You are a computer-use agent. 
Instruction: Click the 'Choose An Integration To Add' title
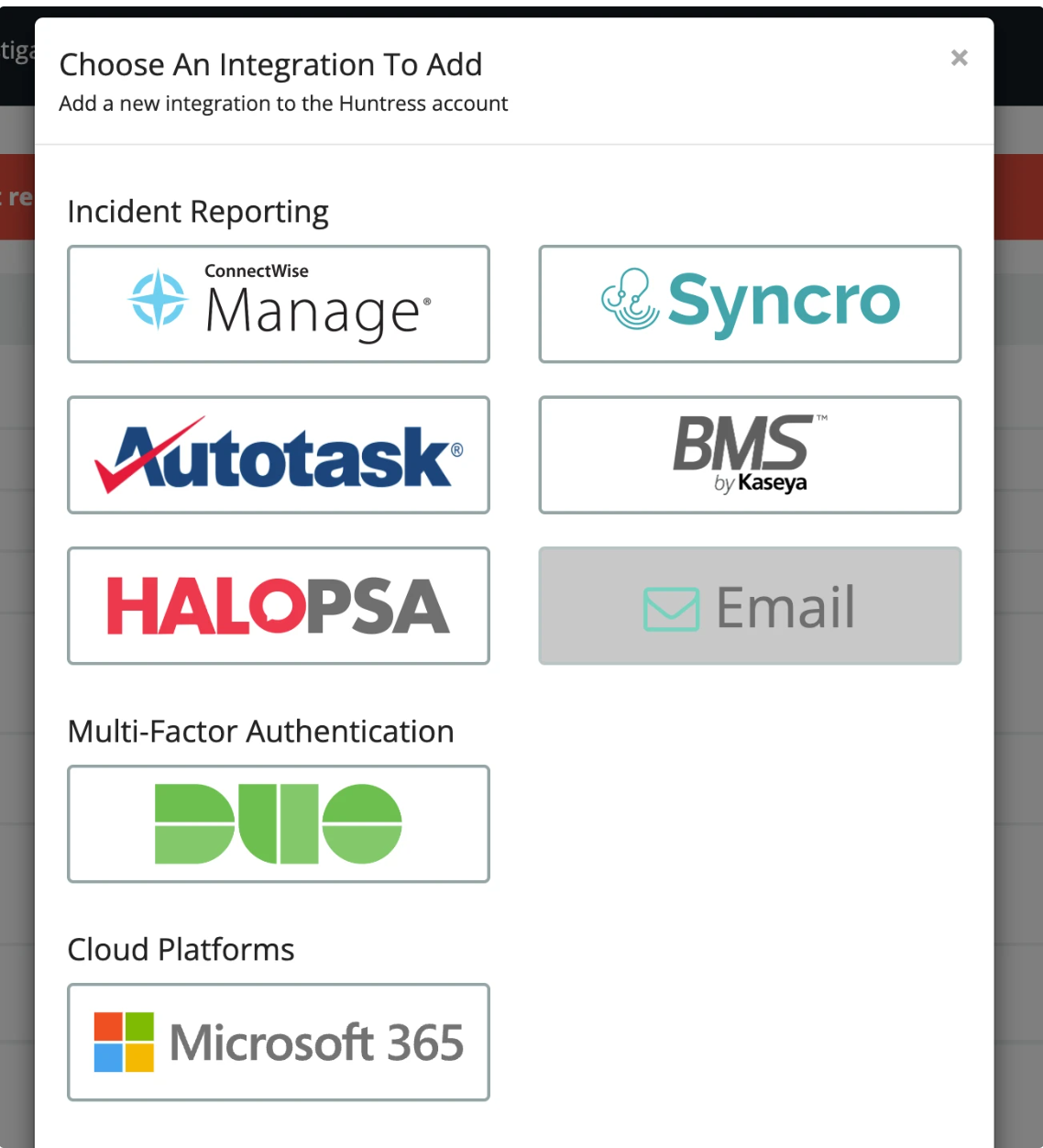270,65
